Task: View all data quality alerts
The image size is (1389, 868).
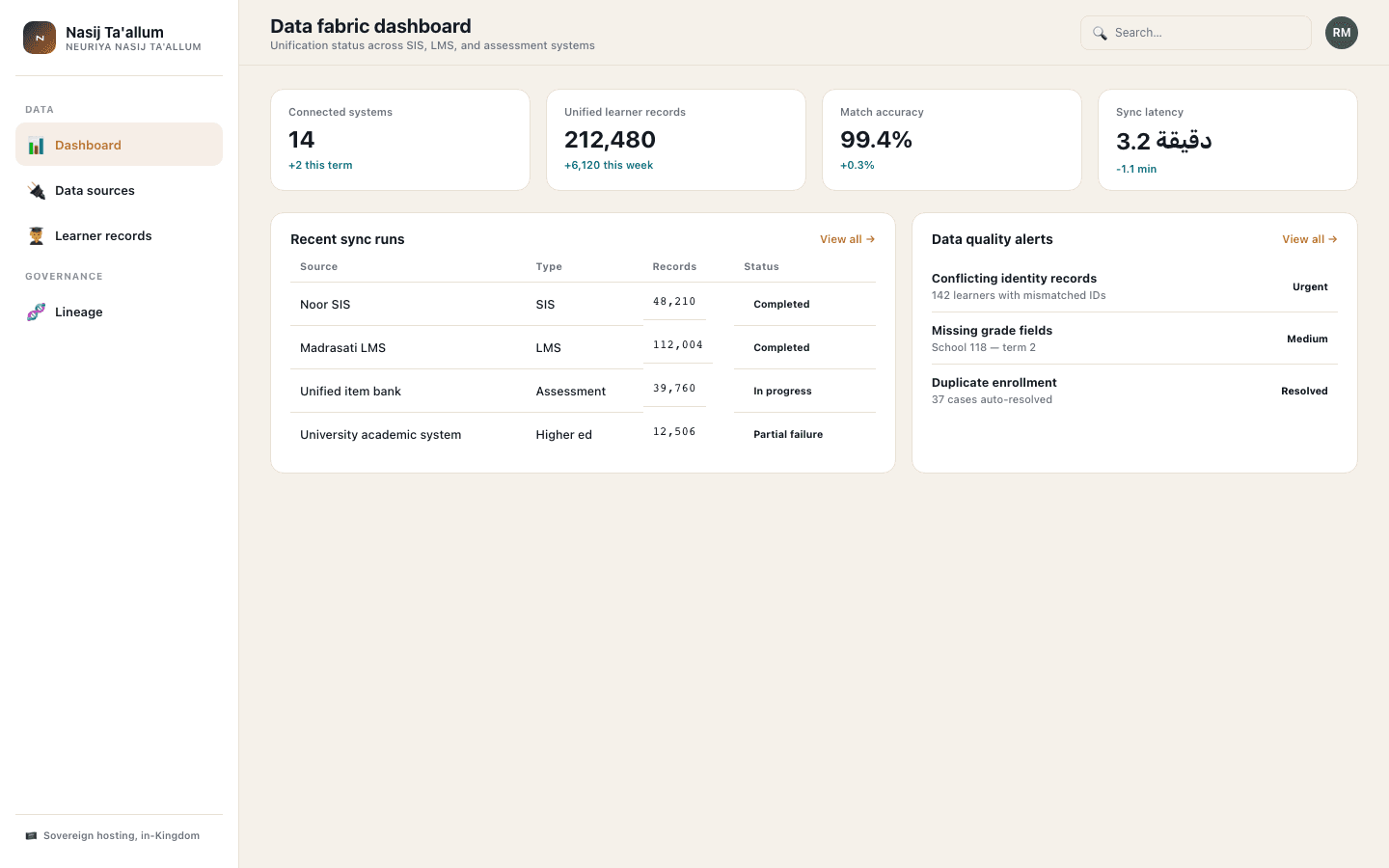Action: tap(1309, 239)
